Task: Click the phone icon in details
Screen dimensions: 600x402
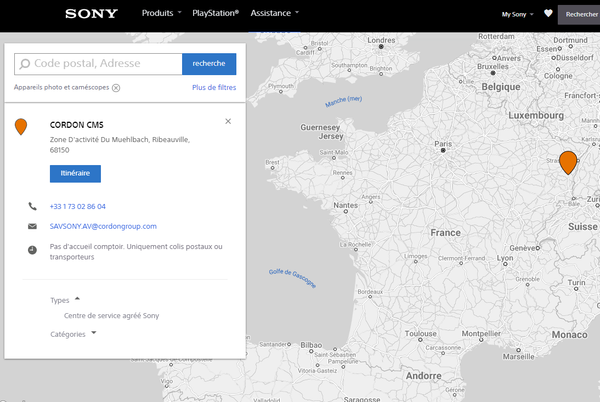Action: [x=32, y=206]
